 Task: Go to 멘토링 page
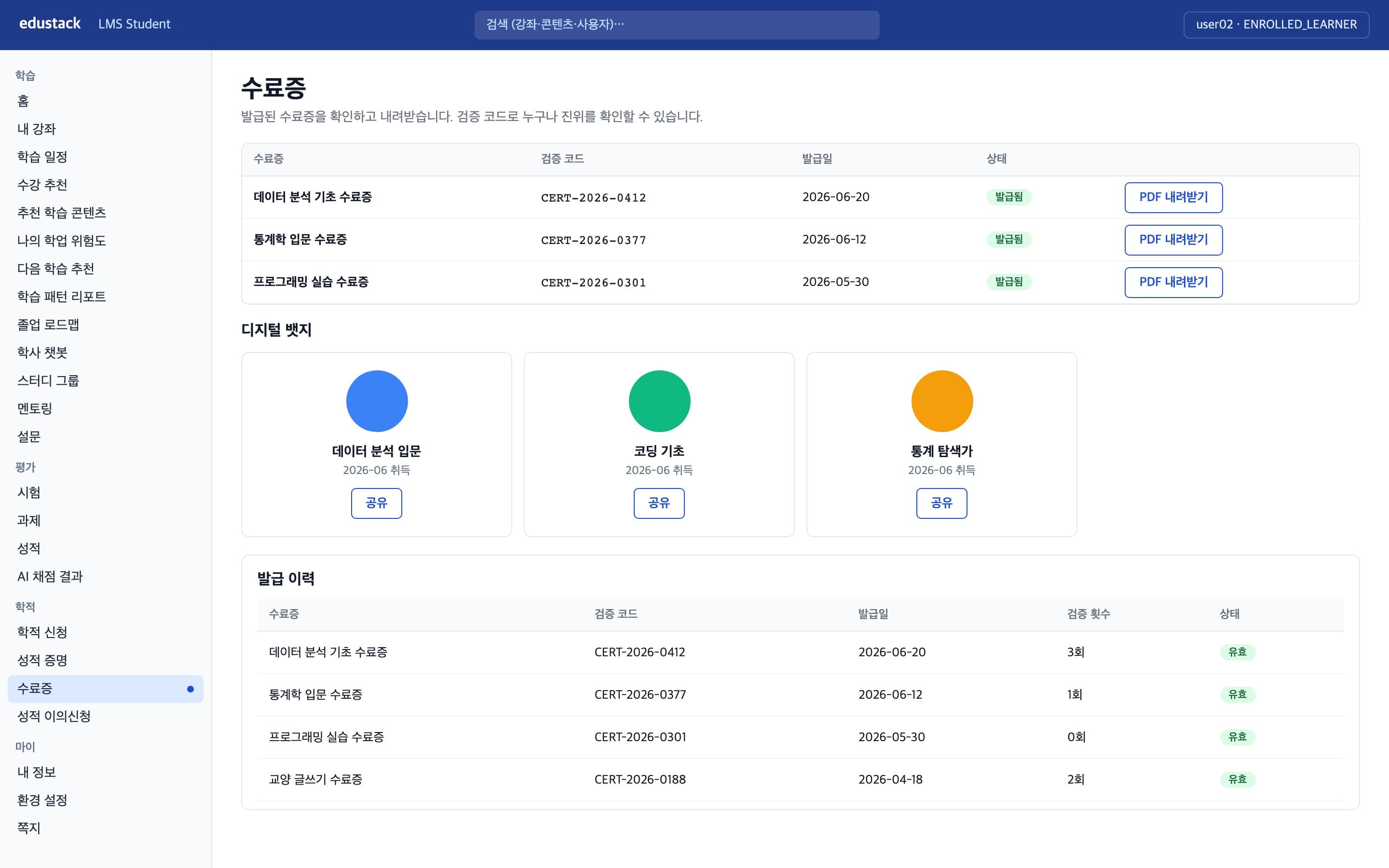point(106,409)
